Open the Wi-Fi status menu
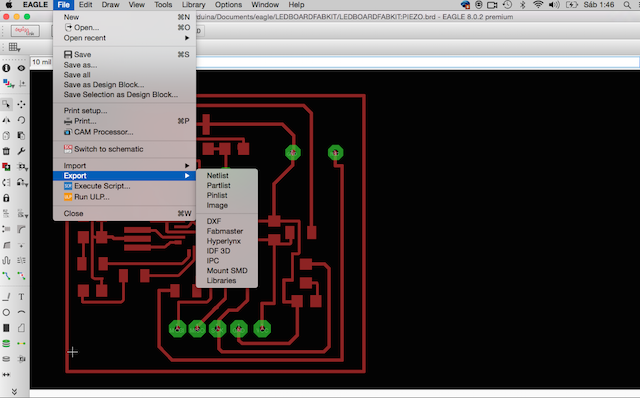The height and width of the screenshot is (398, 640). pyautogui.click(x=538, y=5)
